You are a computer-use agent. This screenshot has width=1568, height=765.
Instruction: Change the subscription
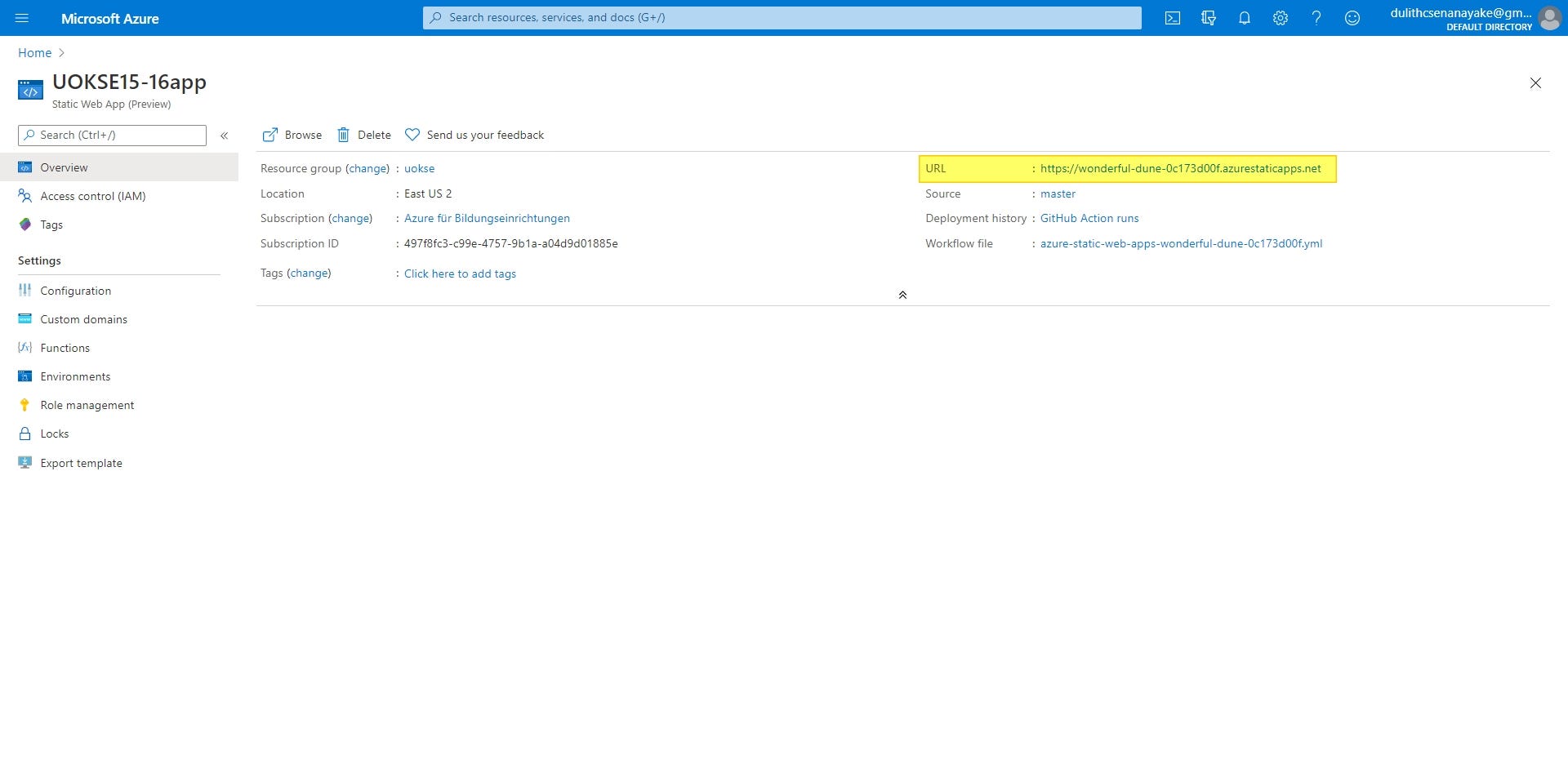tap(351, 218)
